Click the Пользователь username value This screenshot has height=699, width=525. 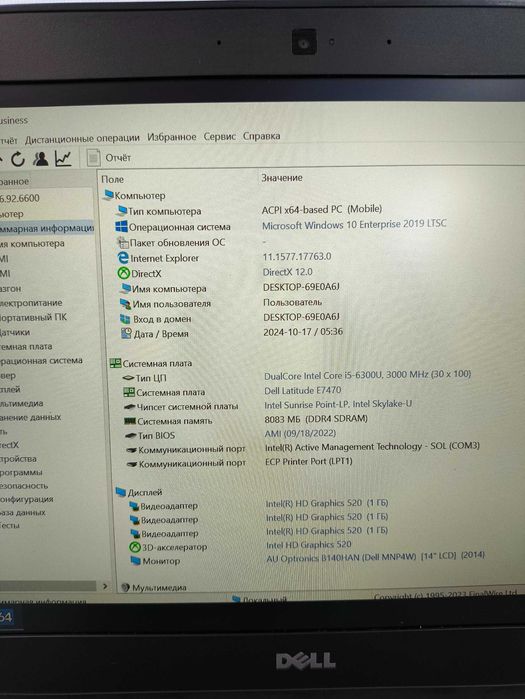pos(292,302)
